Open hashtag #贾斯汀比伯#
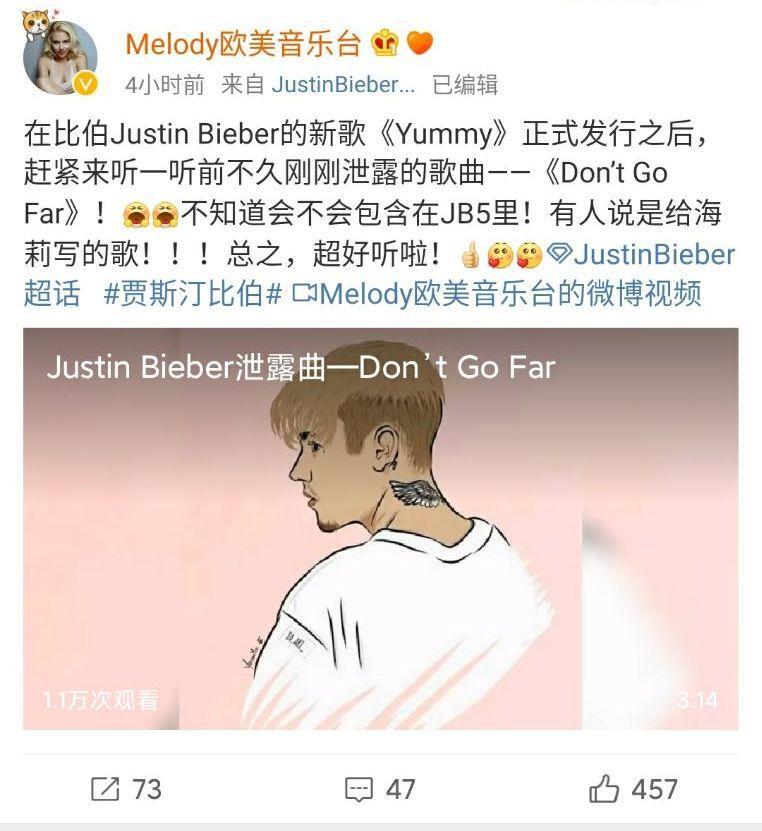The image size is (762, 831). click(192, 294)
